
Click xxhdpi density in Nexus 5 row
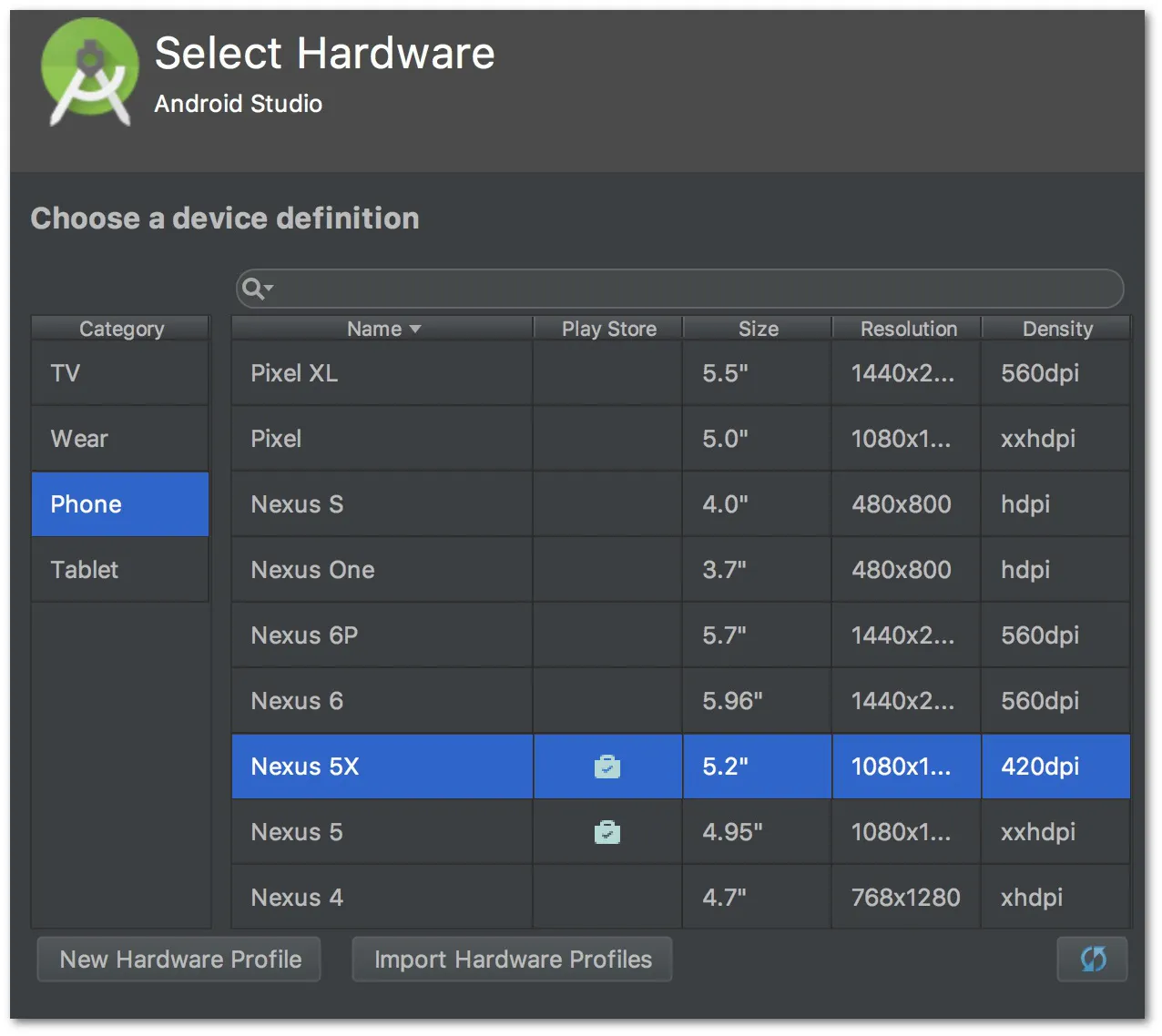(x=1055, y=832)
